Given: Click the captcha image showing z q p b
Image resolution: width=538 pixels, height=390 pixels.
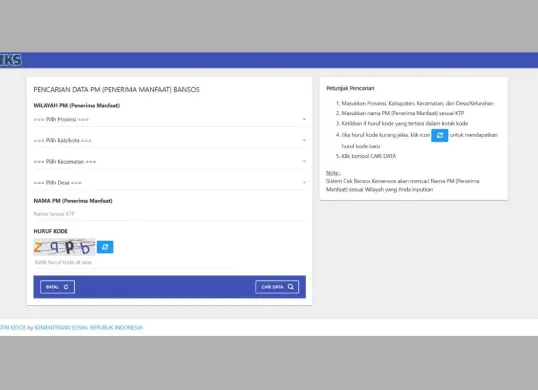Looking at the screenshot, I should click(64, 247).
